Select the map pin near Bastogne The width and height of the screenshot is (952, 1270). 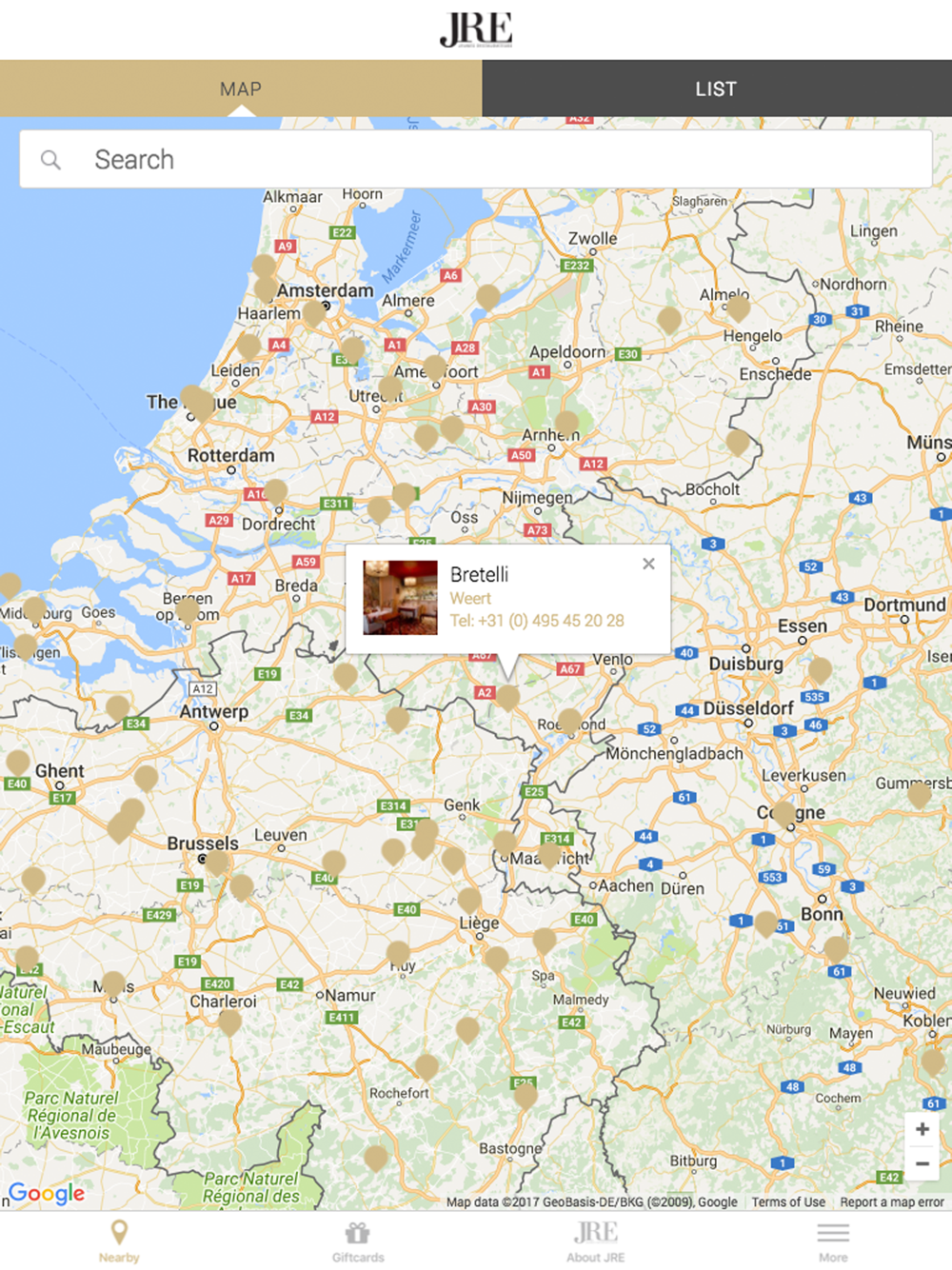click(526, 1096)
